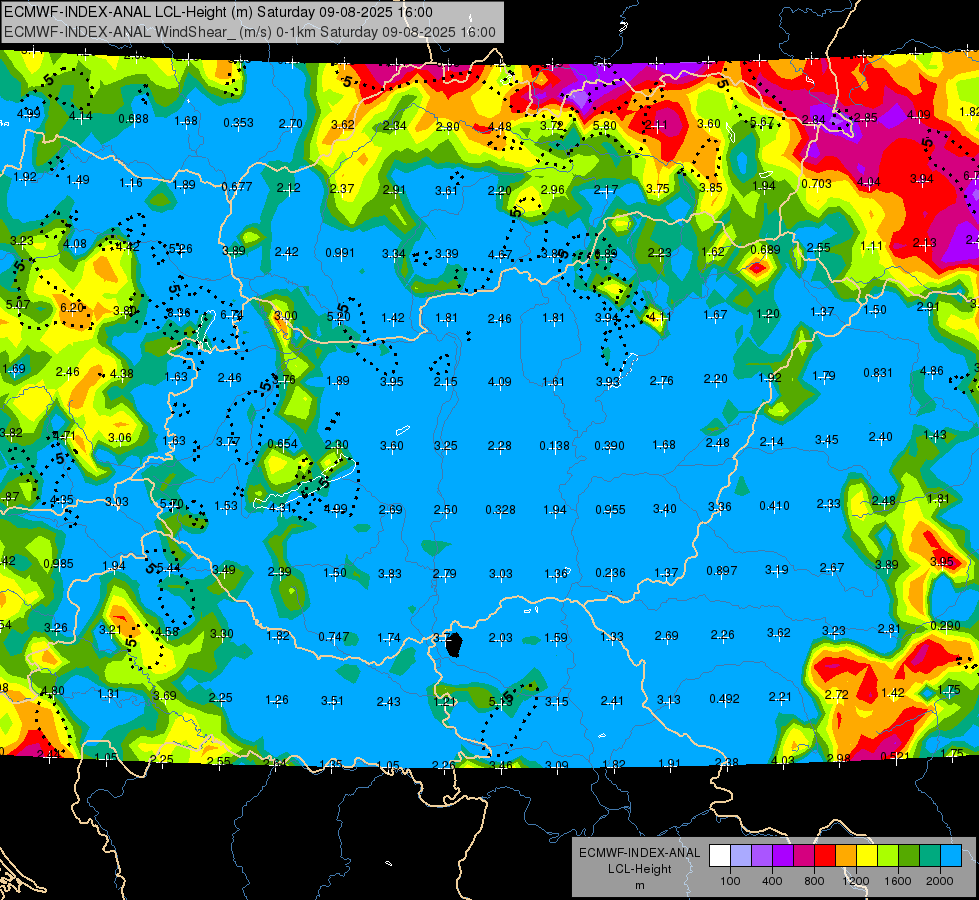
Task: Click the wind shear value 4.67
Action: [499, 255]
